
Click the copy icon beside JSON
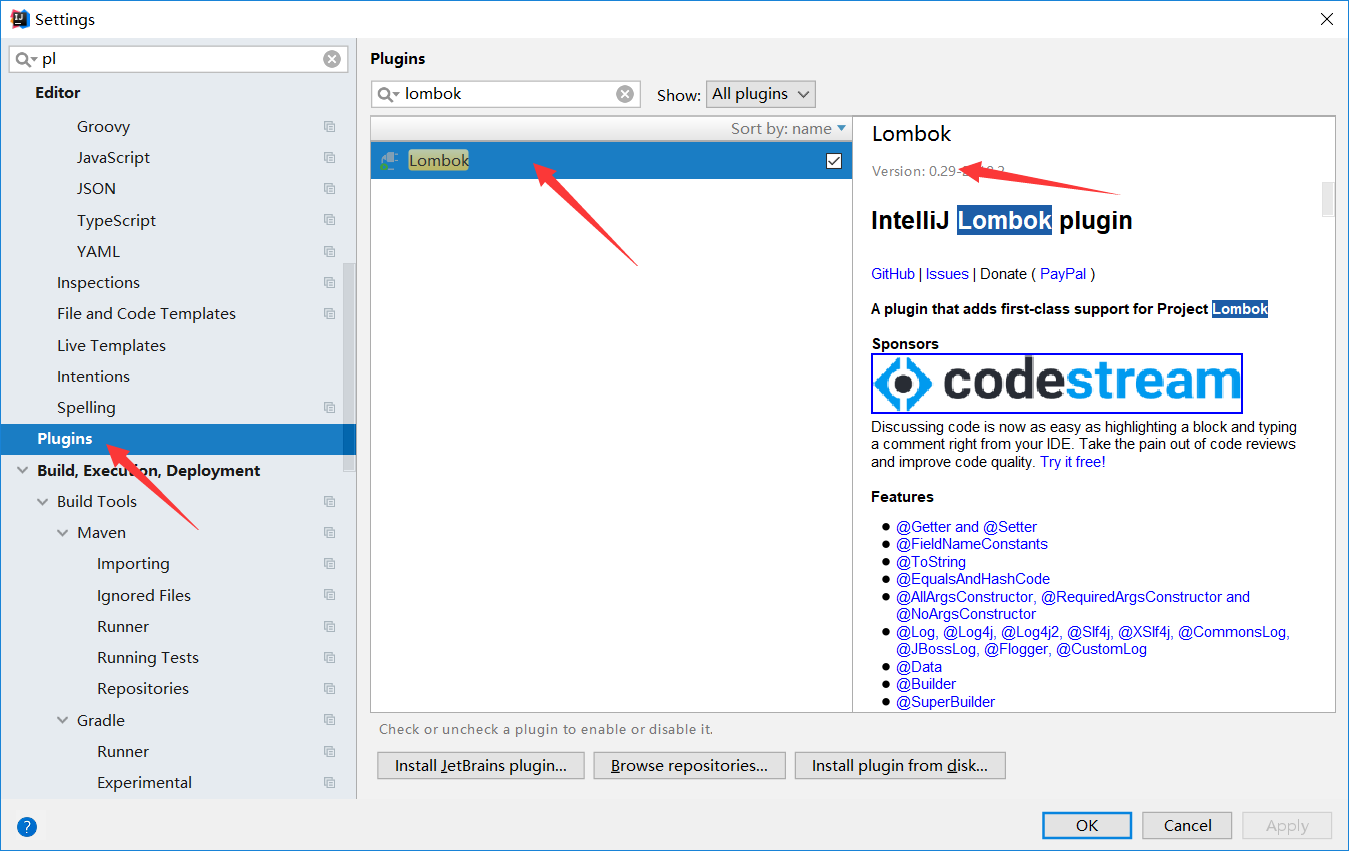pos(330,189)
